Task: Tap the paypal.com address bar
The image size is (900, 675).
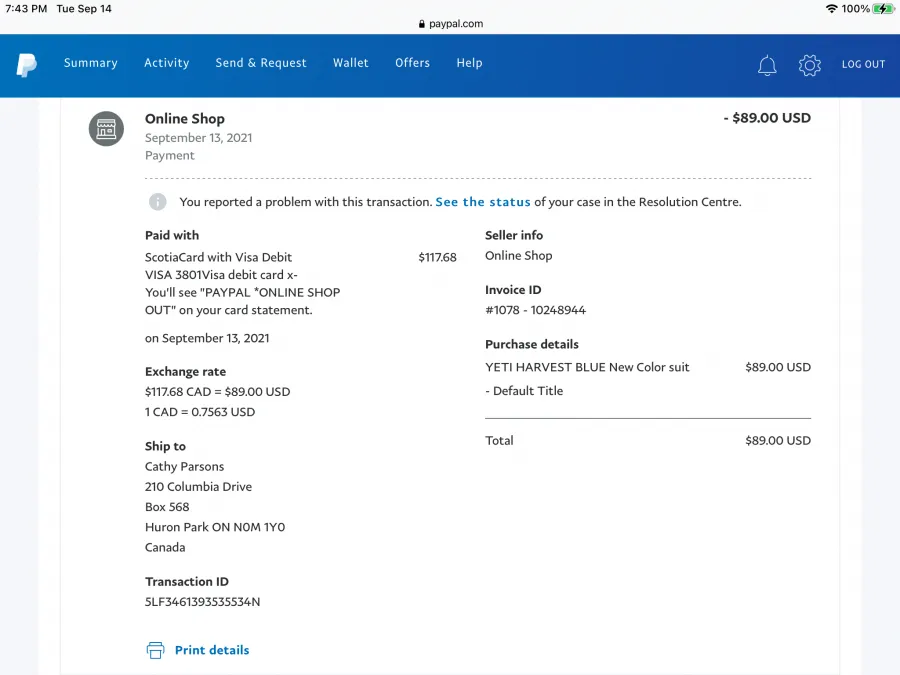Action: (x=451, y=24)
